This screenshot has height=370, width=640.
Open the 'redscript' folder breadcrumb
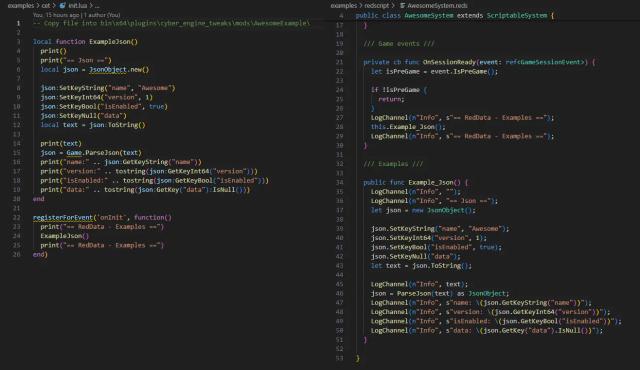(376, 6)
